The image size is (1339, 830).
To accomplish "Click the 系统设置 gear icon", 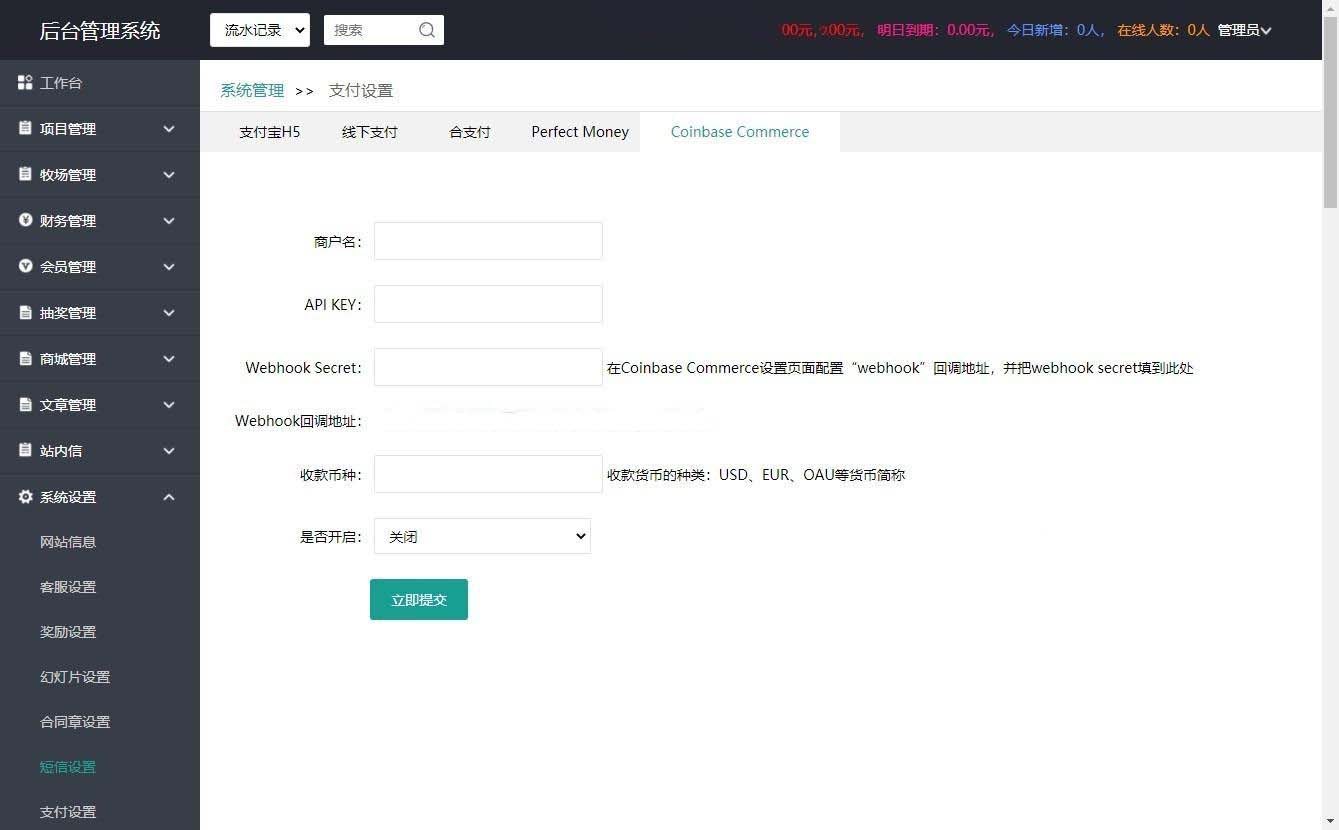I will click(x=26, y=497).
